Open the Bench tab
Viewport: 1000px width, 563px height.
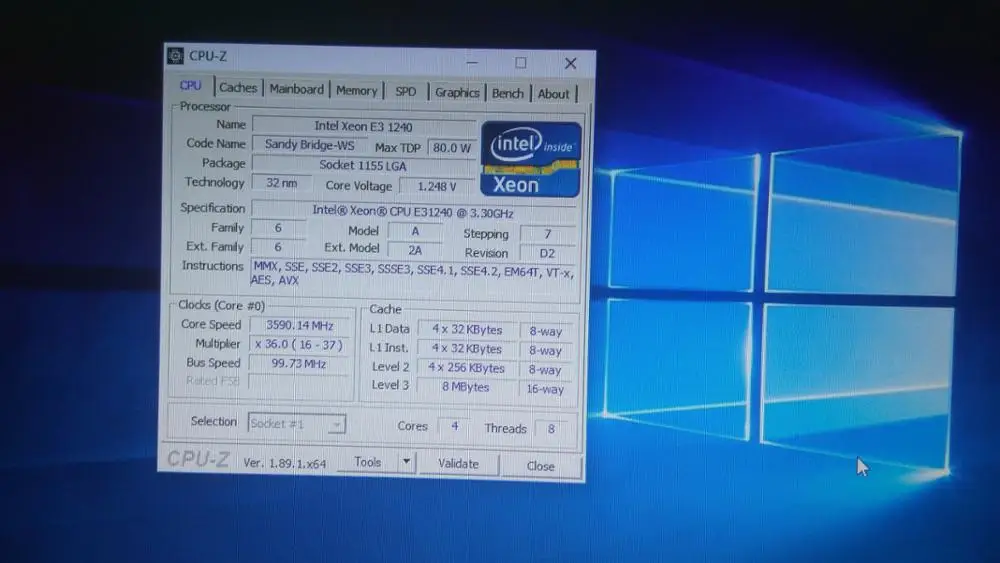(x=508, y=94)
